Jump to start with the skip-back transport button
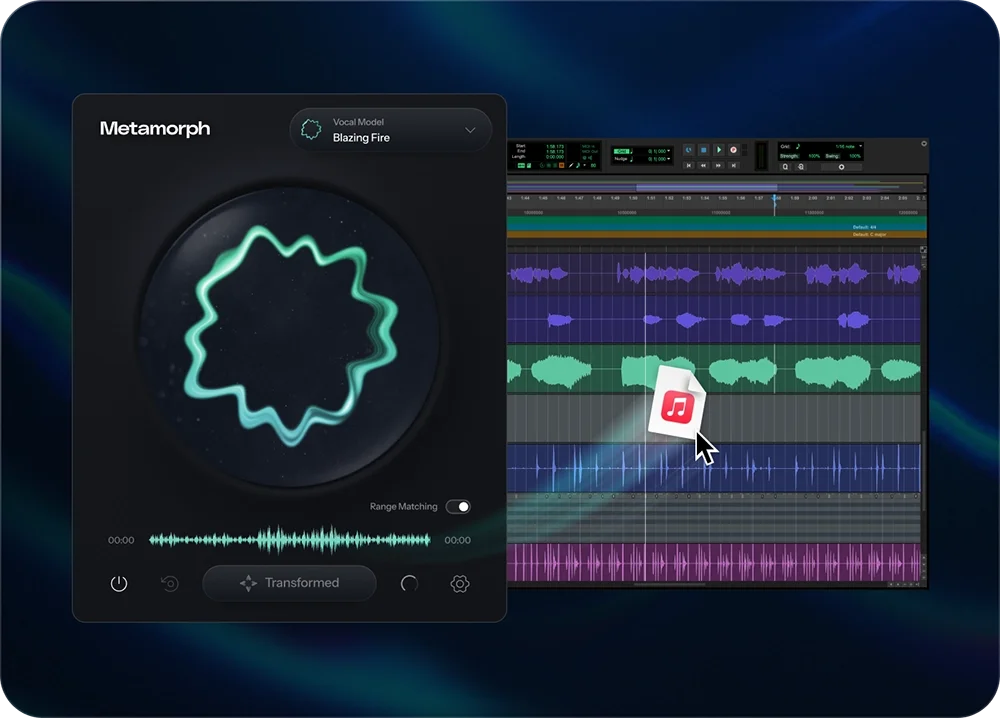The image size is (1000, 718). 689,165
